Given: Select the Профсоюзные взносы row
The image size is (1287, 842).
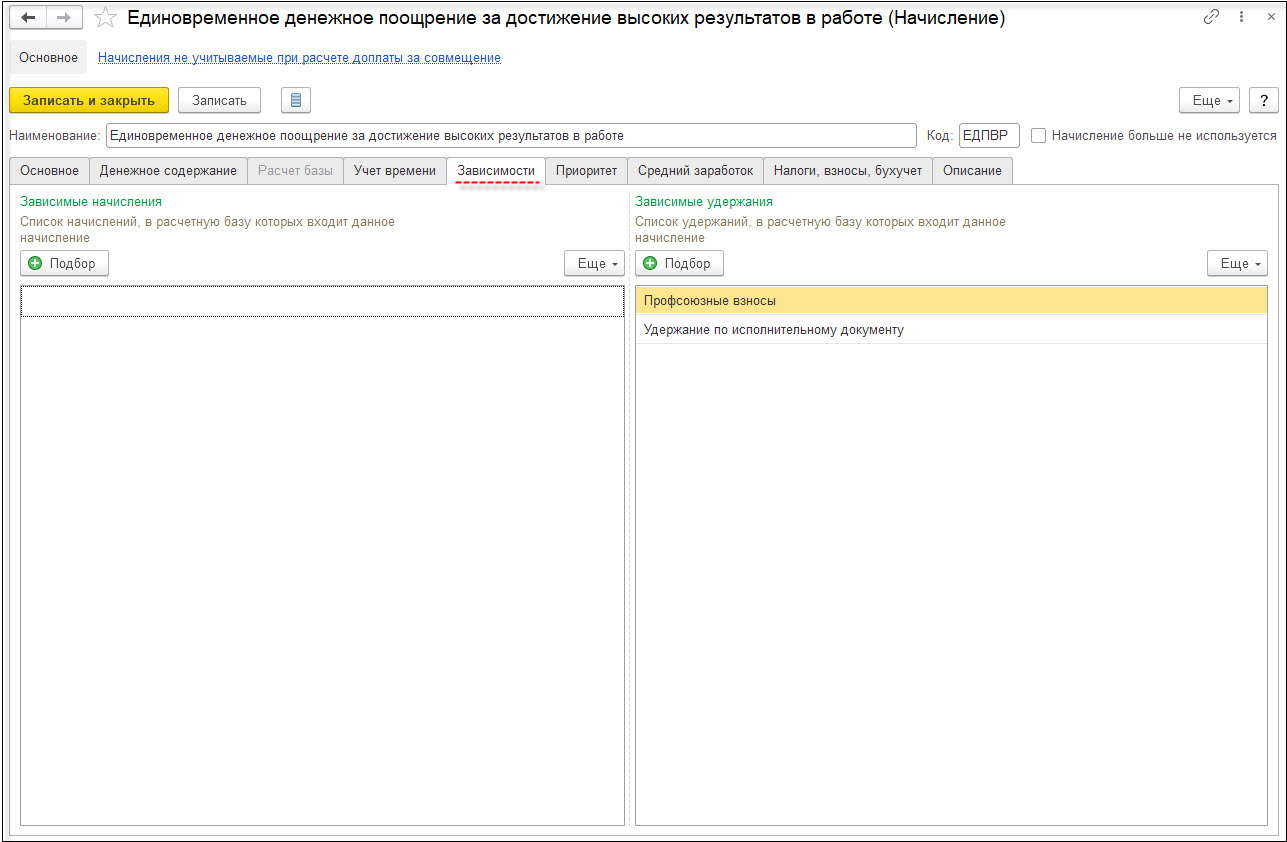Looking at the screenshot, I should tap(951, 300).
